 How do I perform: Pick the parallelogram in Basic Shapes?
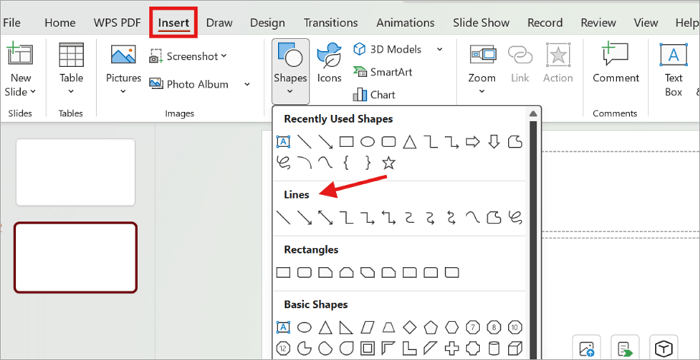pos(367,327)
